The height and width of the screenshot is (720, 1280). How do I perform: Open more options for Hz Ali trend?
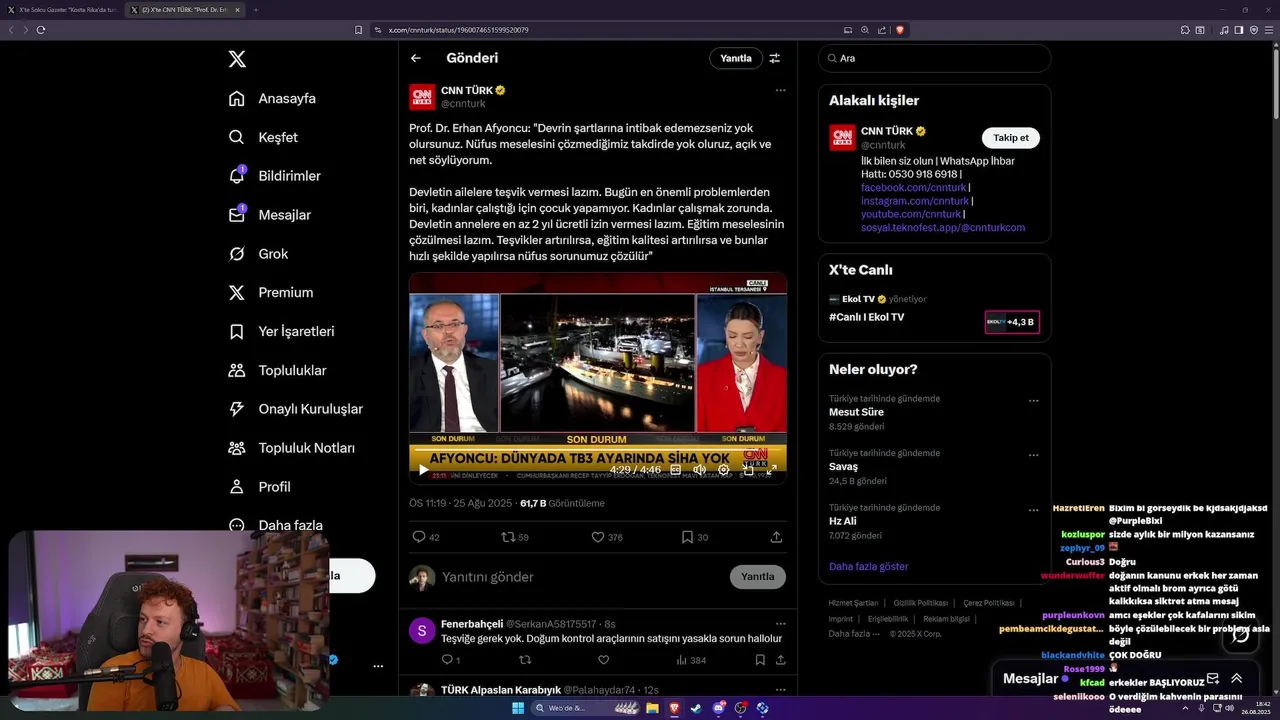(x=1034, y=509)
